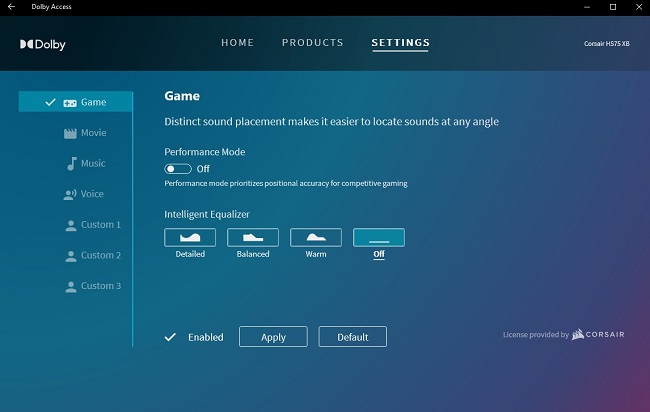Click the Custom 1 person icon
Image resolution: width=650 pixels, height=412 pixels.
click(x=71, y=225)
